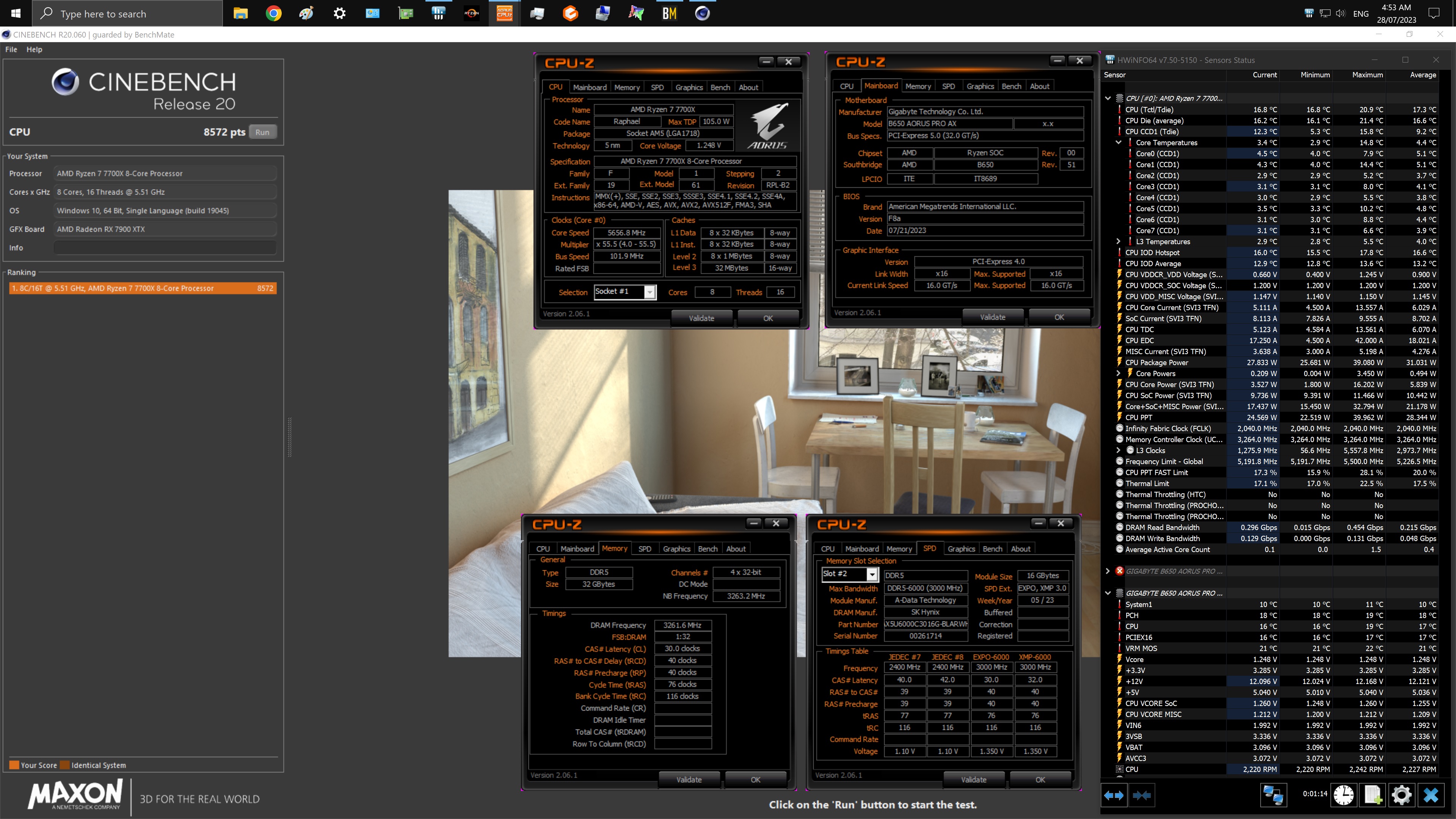Image resolution: width=1456 pixels, height=819 pixels.
Task: Select Graphics tab in CPU-Z Mainboard window
Action: coord(980,86)
